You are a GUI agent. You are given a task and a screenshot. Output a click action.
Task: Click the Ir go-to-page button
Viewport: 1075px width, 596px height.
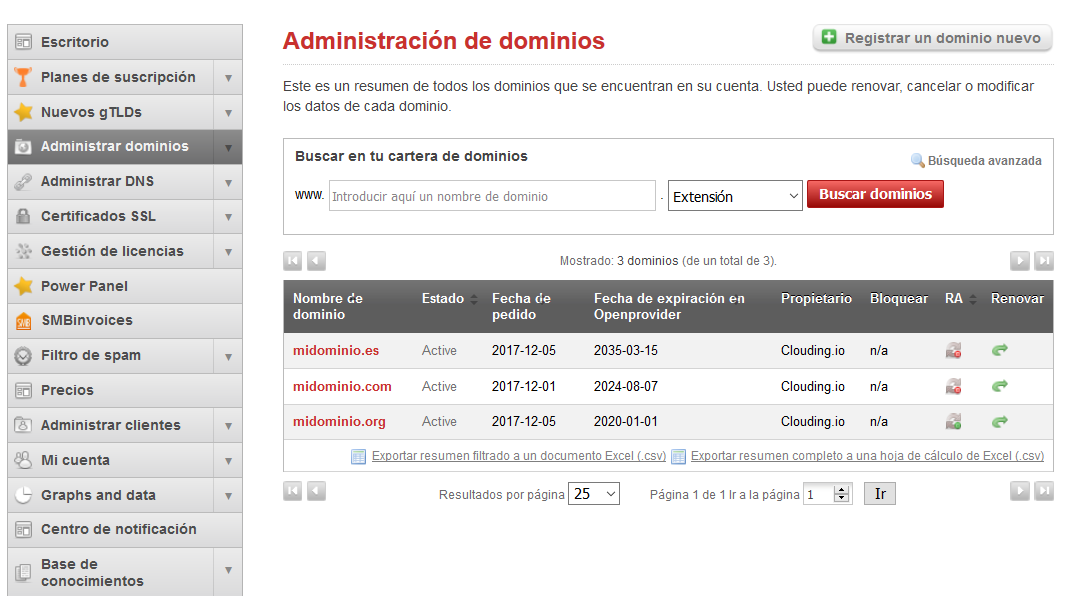pos(880,494)
